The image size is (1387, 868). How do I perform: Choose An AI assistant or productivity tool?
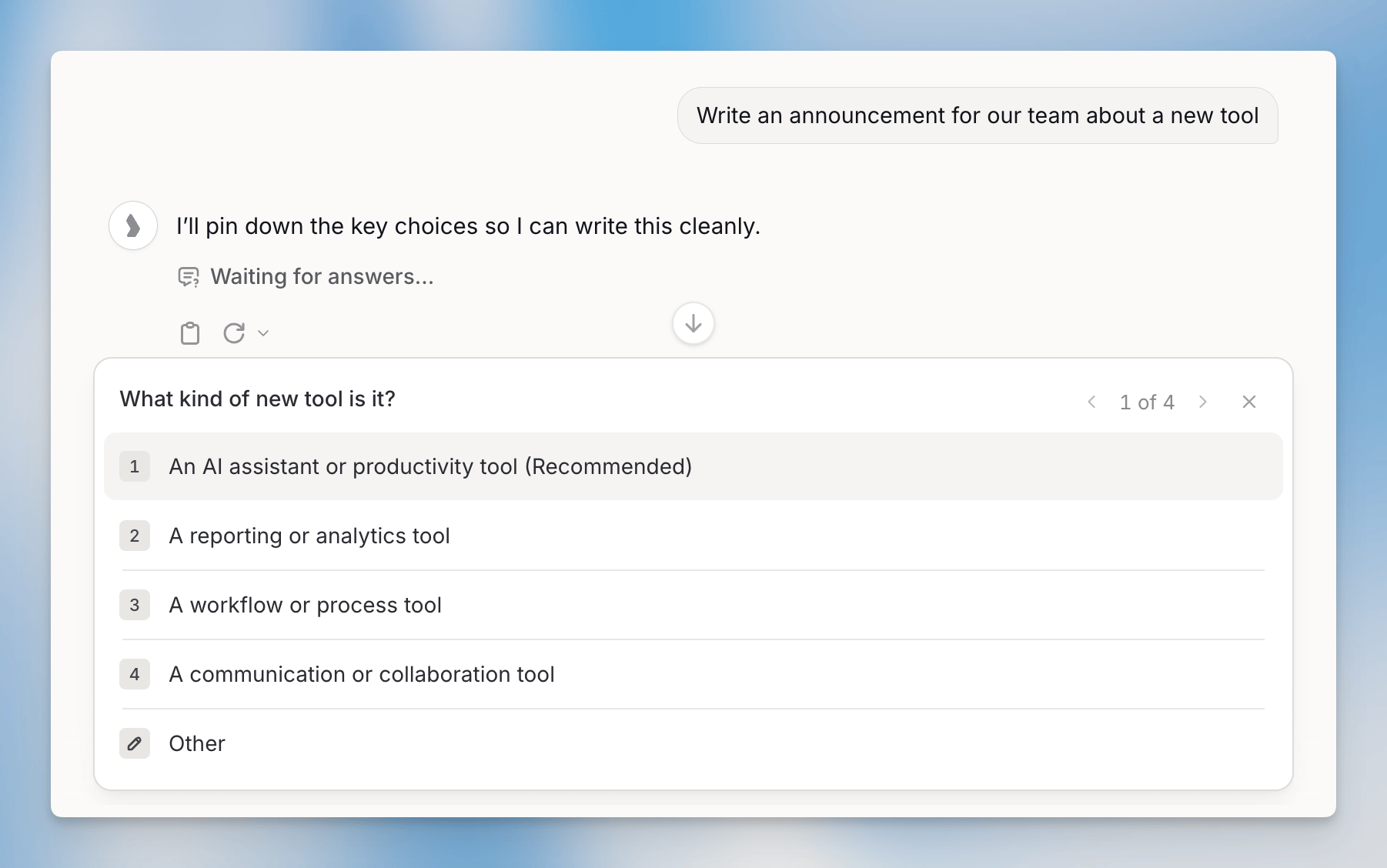tap(693, 466)
